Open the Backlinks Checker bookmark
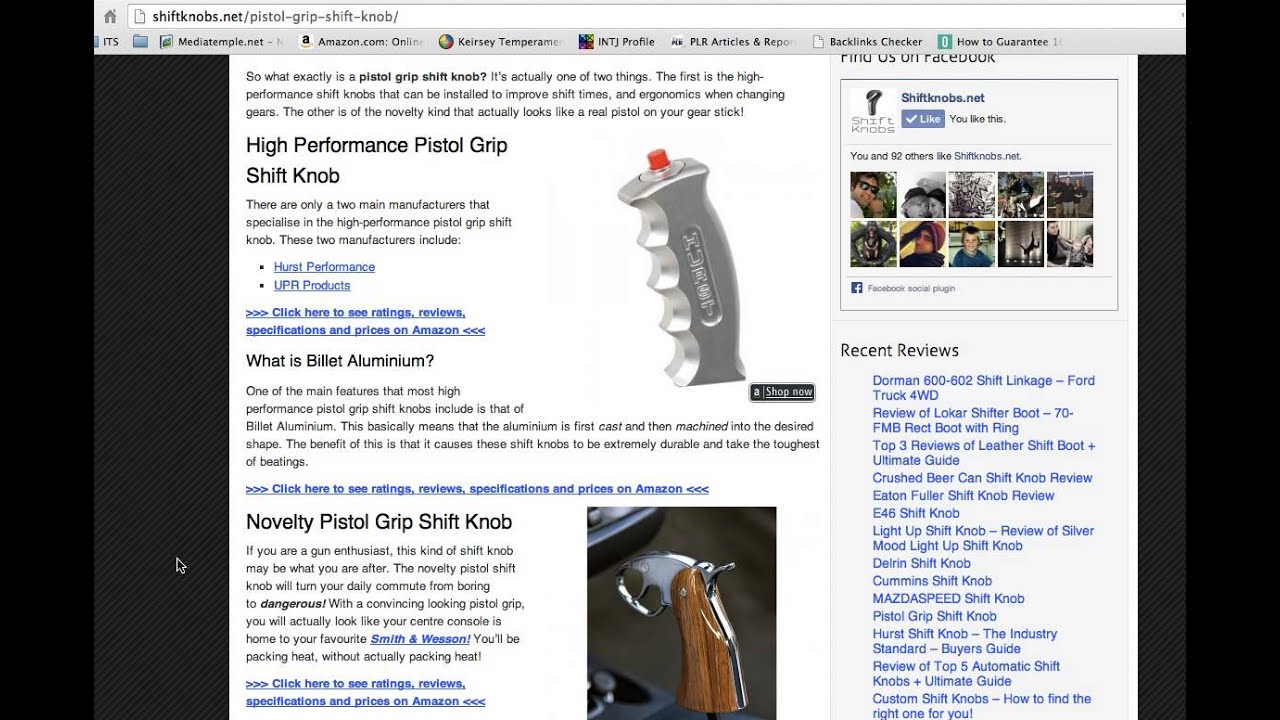 (867, 42)
